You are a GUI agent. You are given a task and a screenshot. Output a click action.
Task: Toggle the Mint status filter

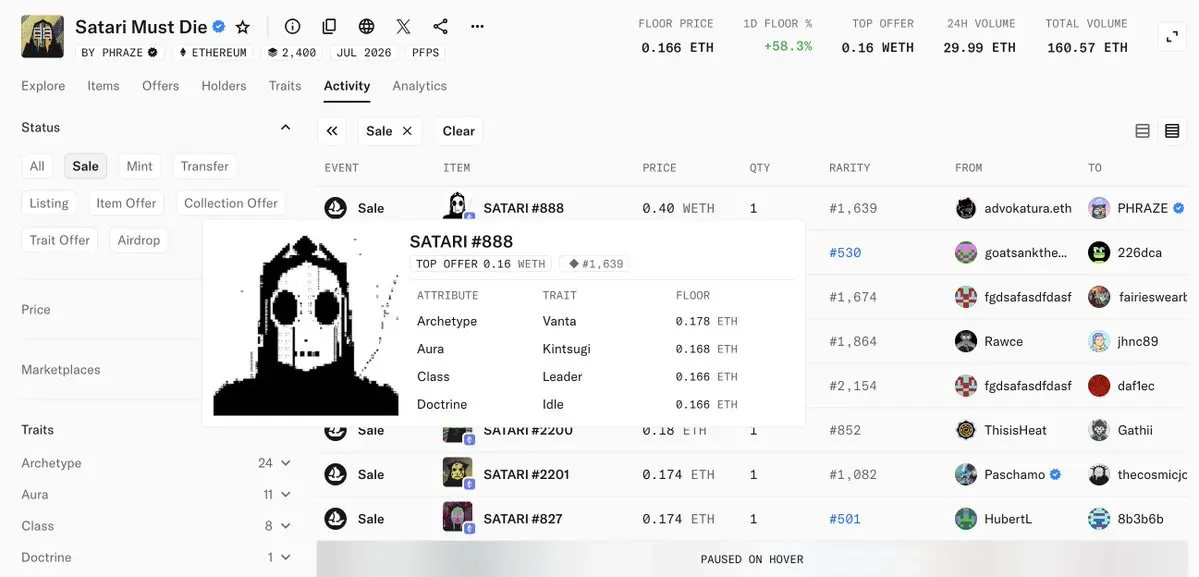139,166
